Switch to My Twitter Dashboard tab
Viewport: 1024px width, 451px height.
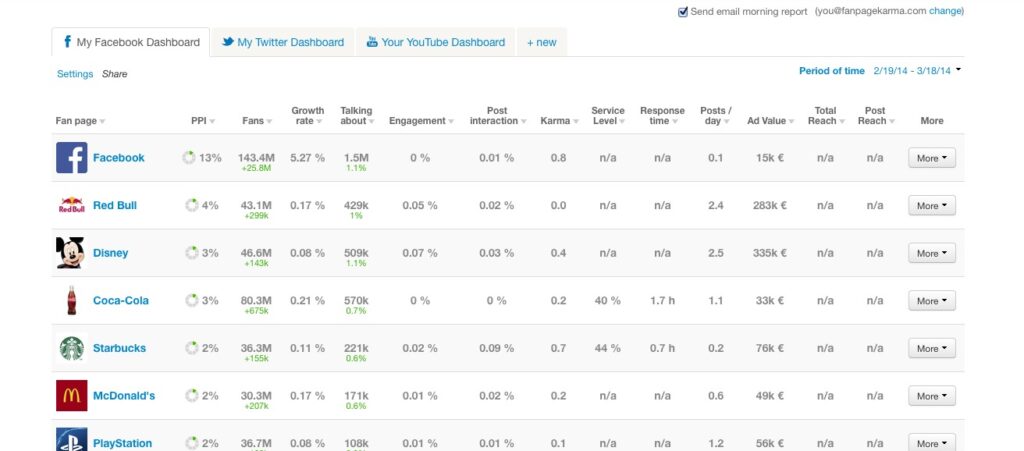tap(282, 43)
